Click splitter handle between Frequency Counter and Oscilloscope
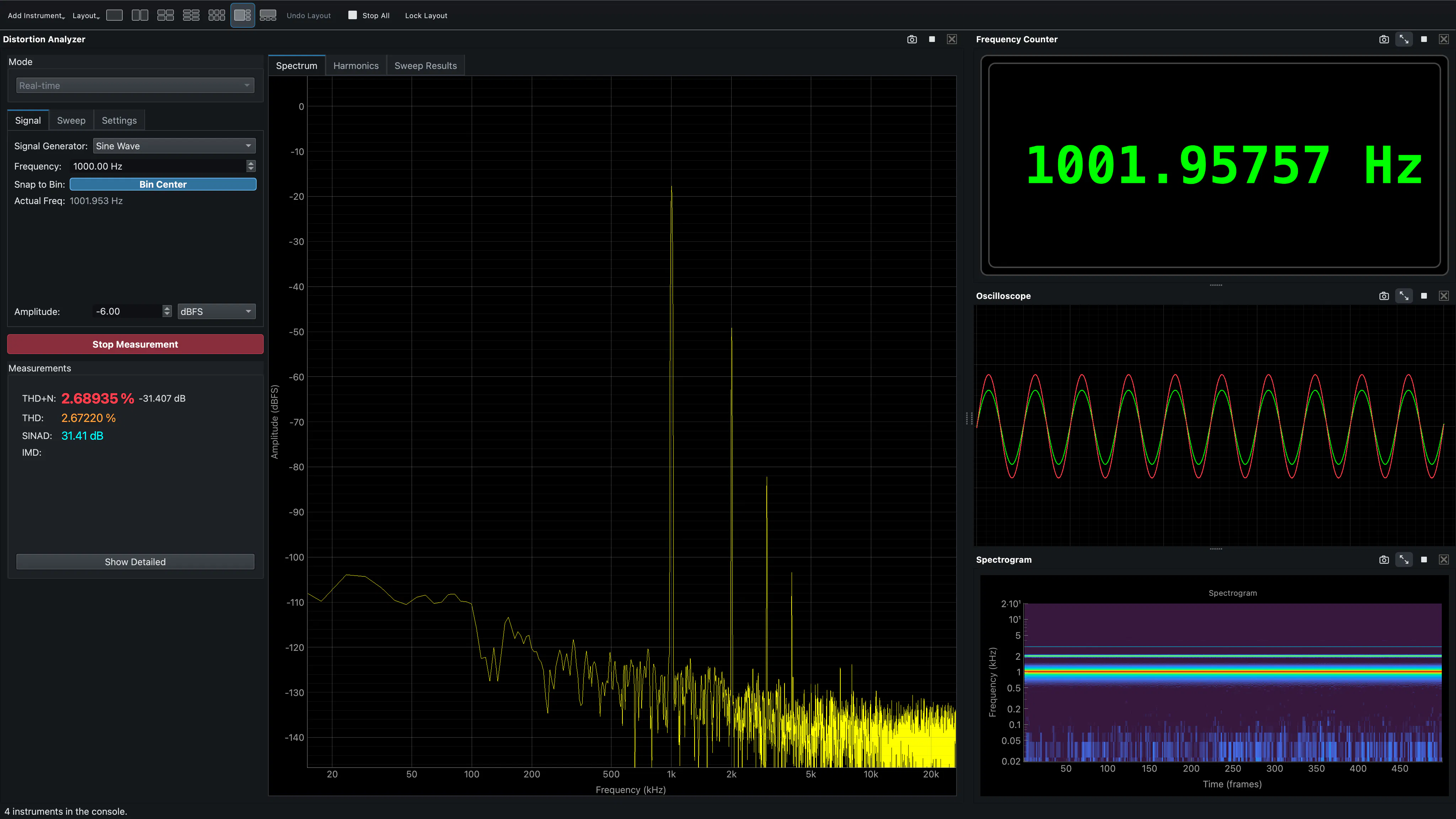 [1216, 285]
